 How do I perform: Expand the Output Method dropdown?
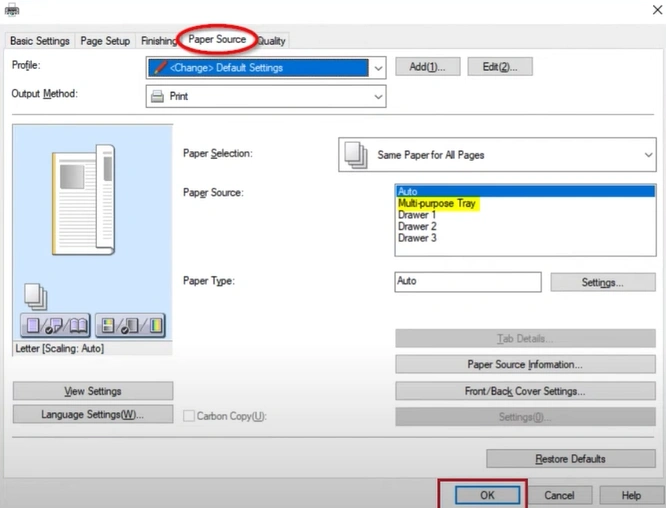pos(378,96)
